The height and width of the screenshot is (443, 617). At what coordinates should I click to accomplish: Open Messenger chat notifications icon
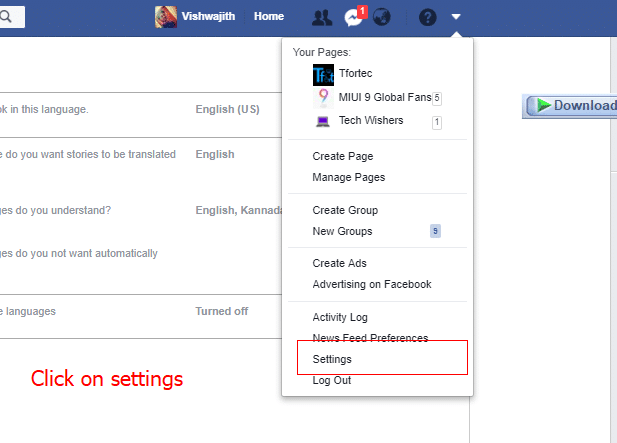click(x=352, y=17)
